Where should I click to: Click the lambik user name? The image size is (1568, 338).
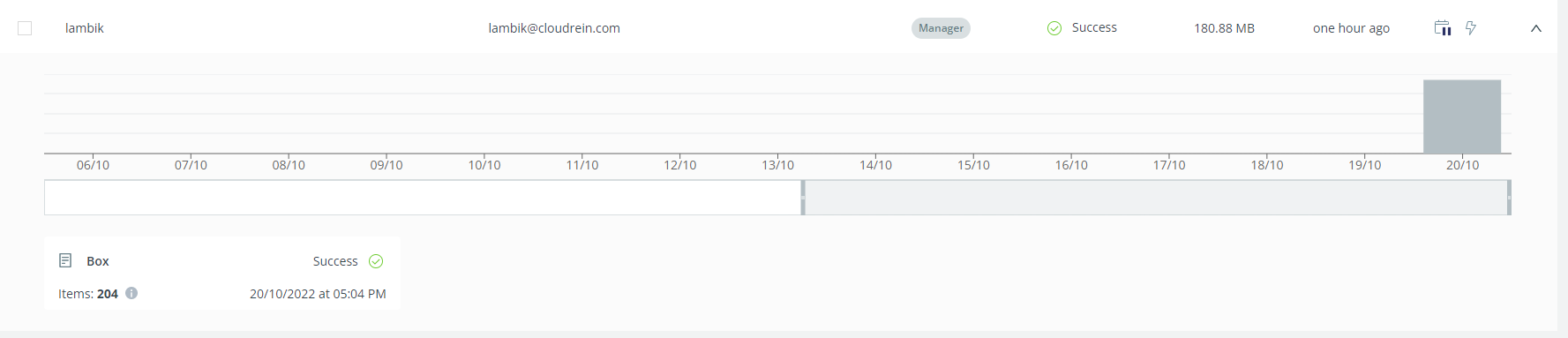coord(85,28)
